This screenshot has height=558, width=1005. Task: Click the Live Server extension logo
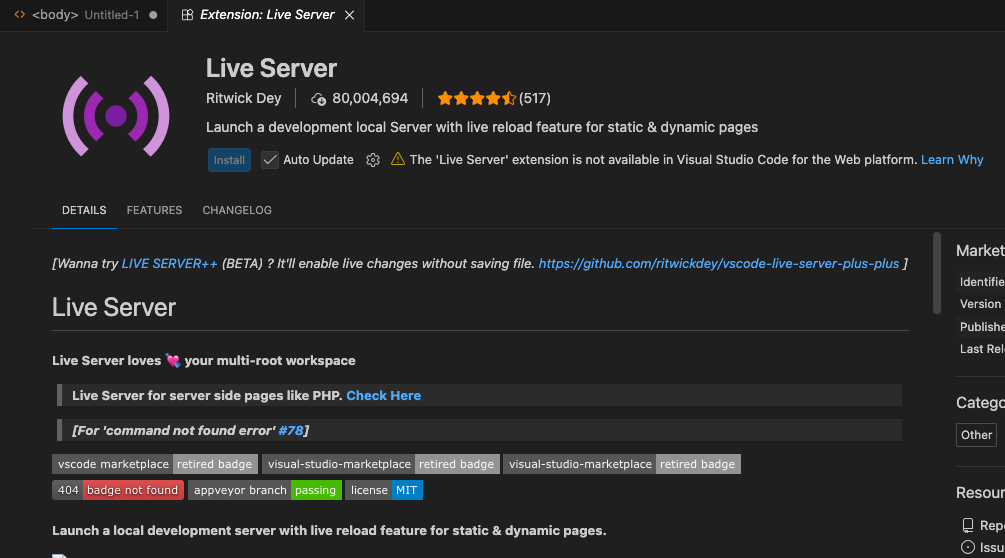pos(116,117)
